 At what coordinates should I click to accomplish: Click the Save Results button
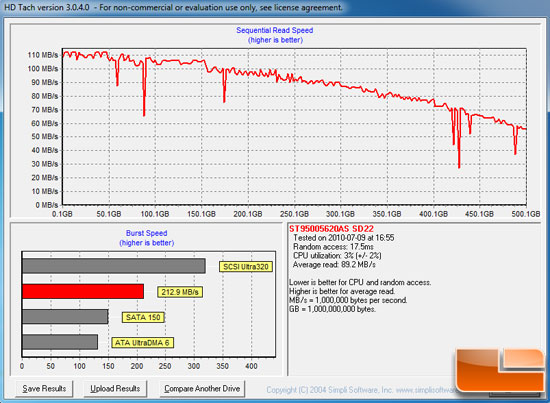pos(44,389)
